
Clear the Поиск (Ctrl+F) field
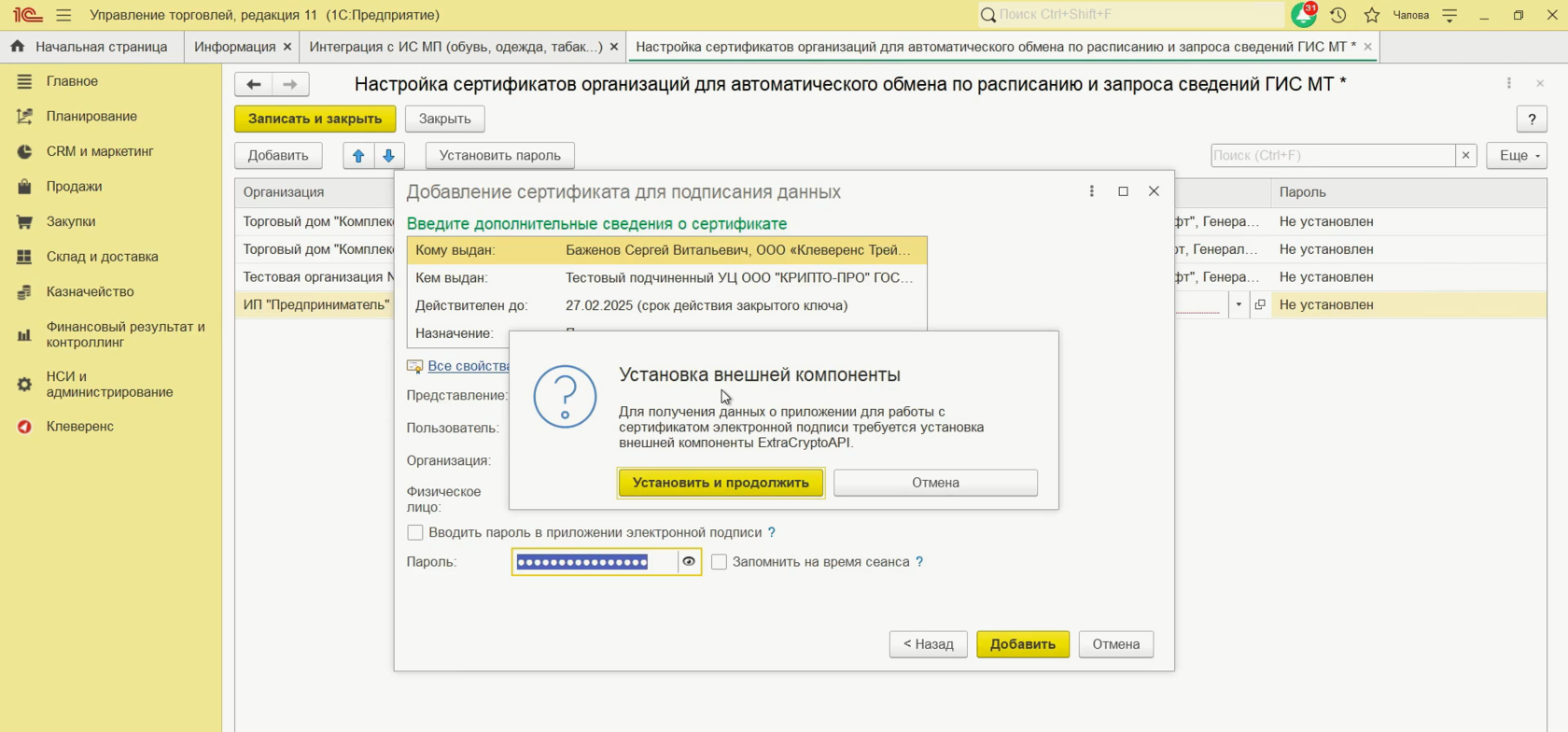1465,155
